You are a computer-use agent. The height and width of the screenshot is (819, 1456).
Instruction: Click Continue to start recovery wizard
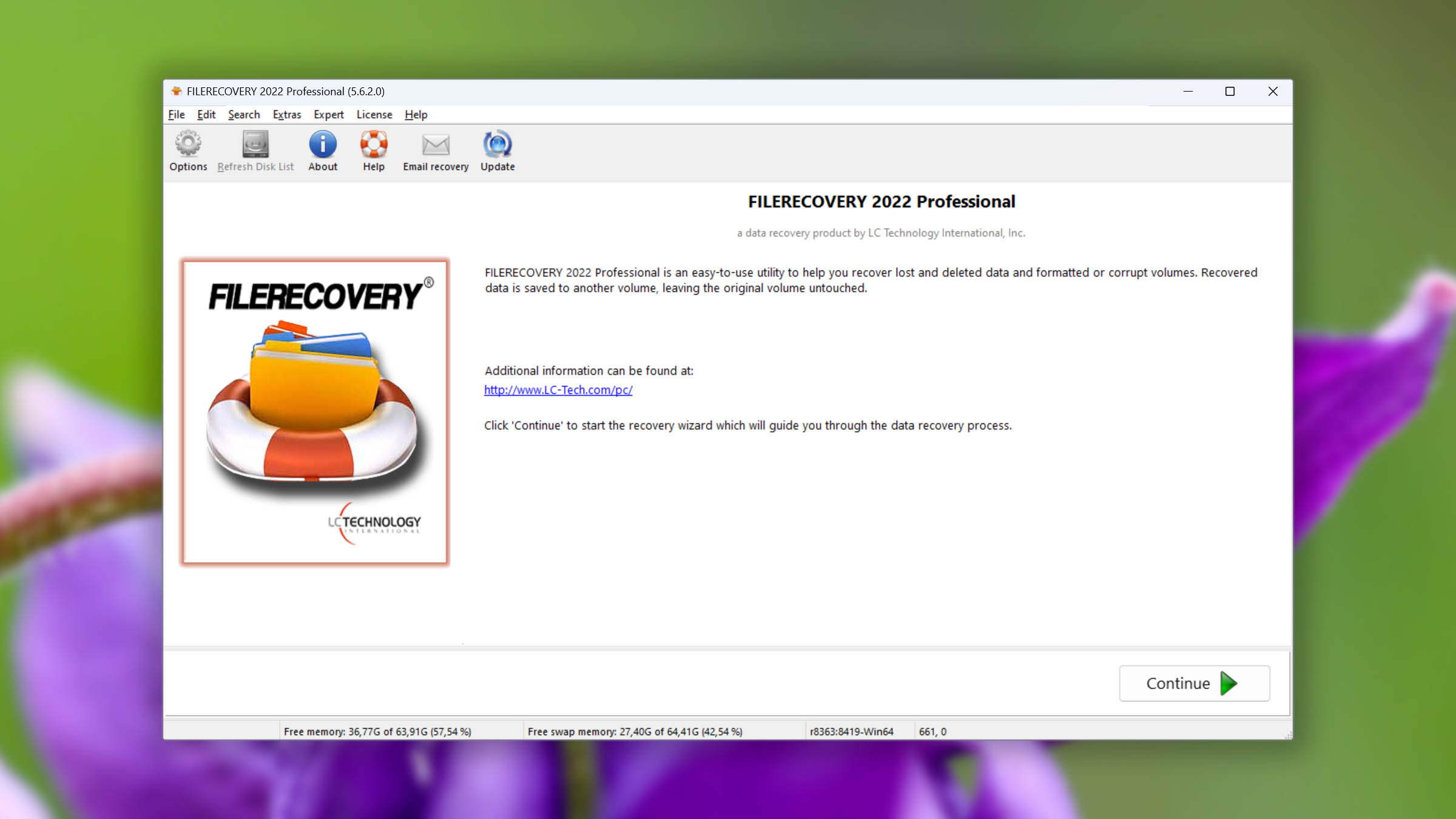pyautogui.click(x=1194, y=683)
